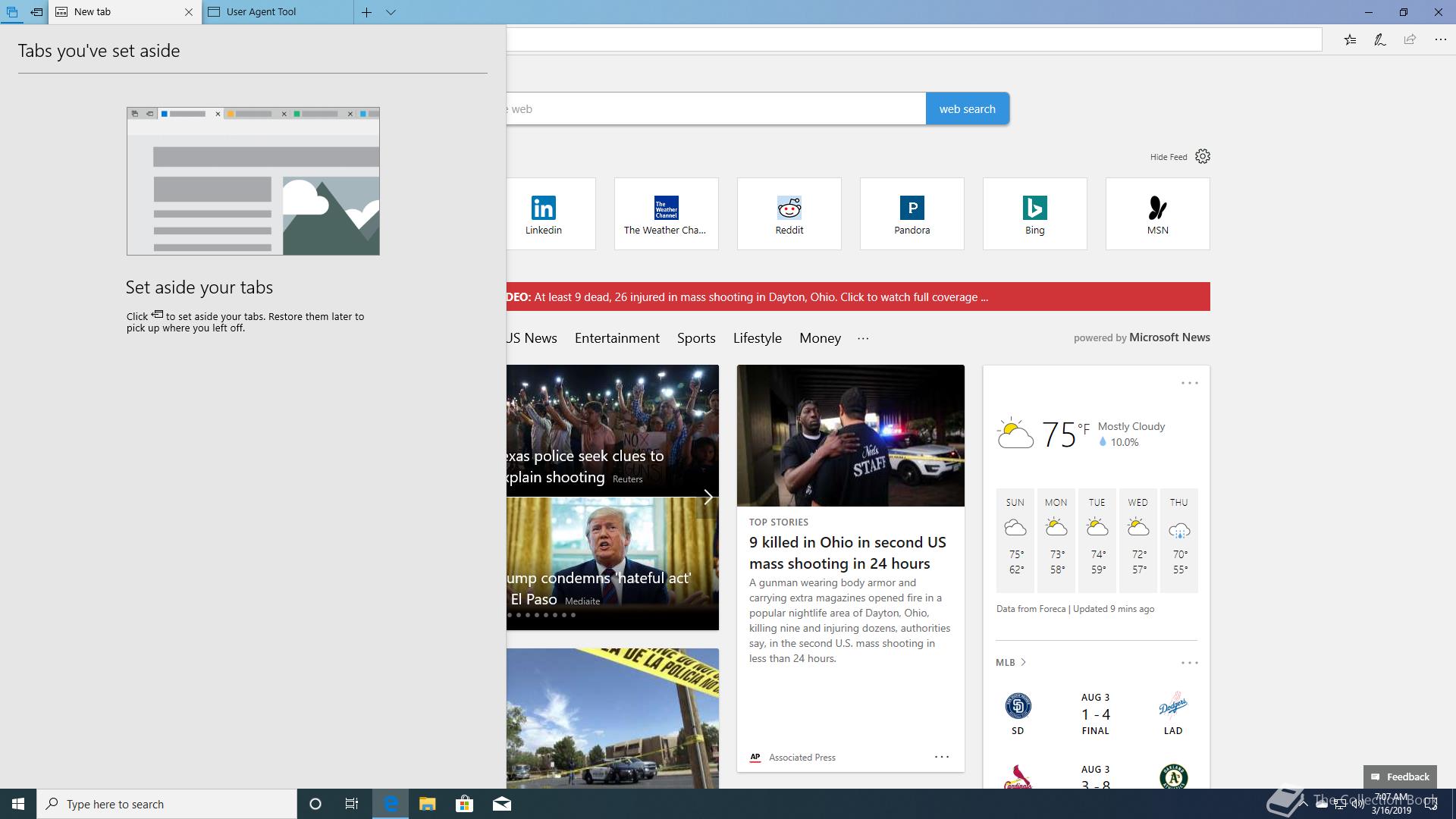Select Wednesday forecast column
Image resolution: width=1456 pixels, height=819 pixels.
(x=1138, y=540)
